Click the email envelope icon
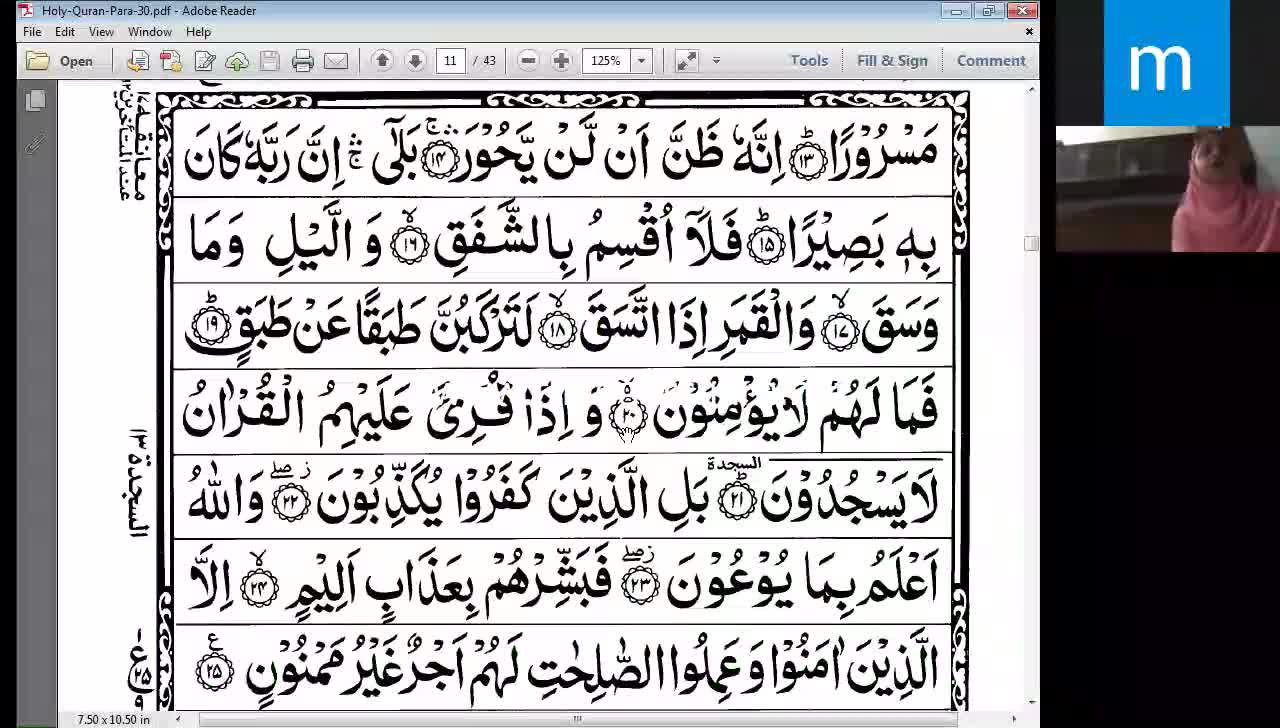The image size is (1280, 728). click(336, 61)
